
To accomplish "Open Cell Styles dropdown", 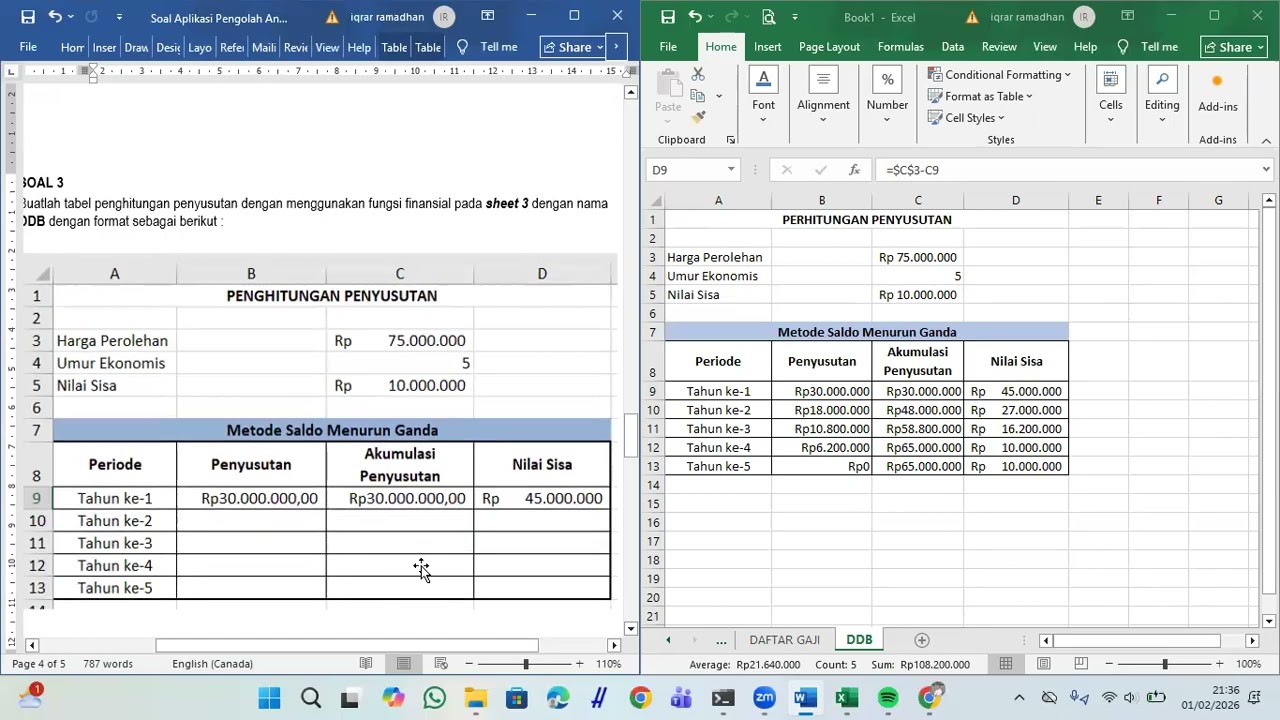I will tap(967, 118).
